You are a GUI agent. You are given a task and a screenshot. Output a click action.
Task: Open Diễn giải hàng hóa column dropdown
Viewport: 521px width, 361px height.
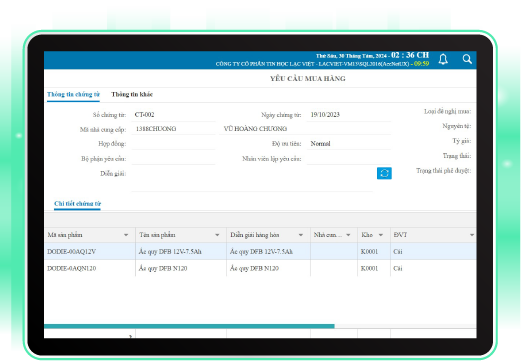pyautogui.click(x=301, y=235)
